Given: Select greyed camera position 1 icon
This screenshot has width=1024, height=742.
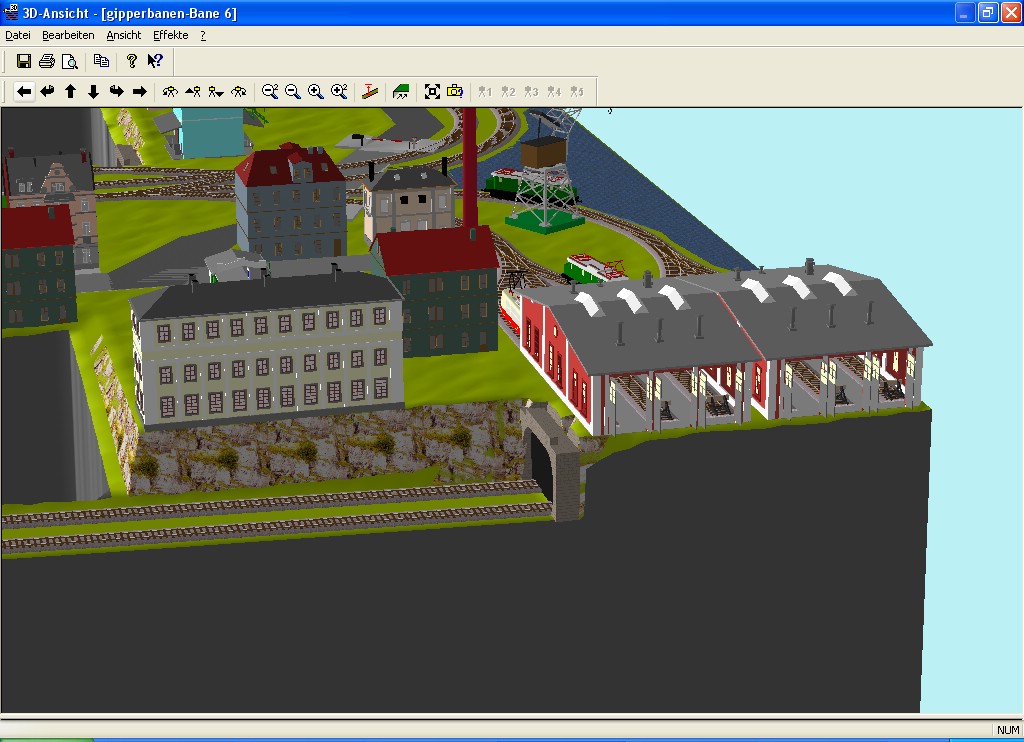Looking at the screenshot, I should coord(485,91).
